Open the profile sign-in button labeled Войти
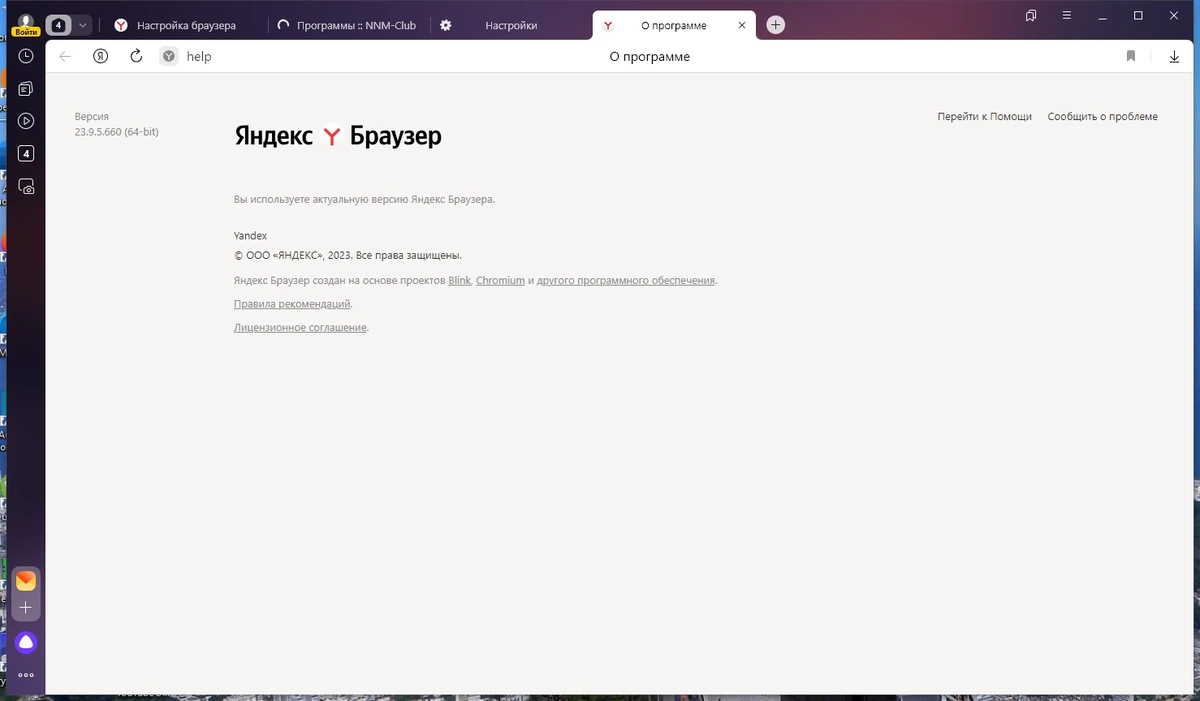Screen dimensions: 1200x701 [x=26, y=25]
